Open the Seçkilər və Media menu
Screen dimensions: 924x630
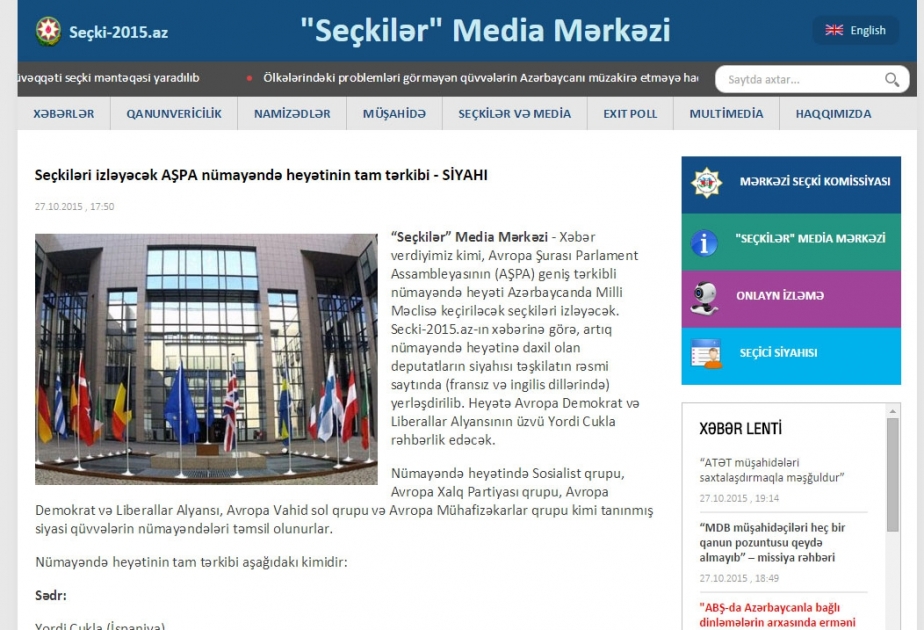pos(514,114)
